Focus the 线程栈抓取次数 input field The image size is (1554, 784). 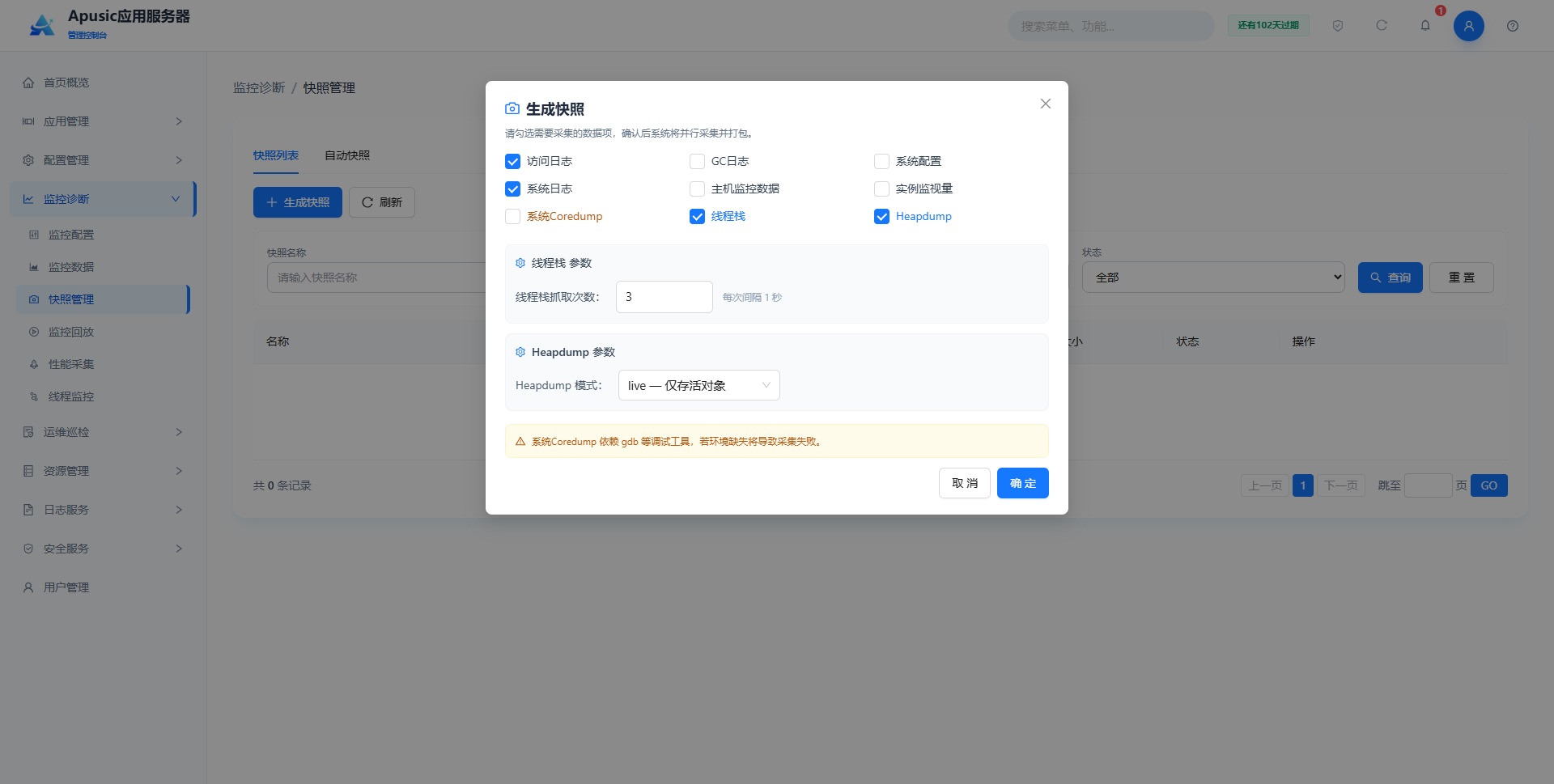coord(664,297)
